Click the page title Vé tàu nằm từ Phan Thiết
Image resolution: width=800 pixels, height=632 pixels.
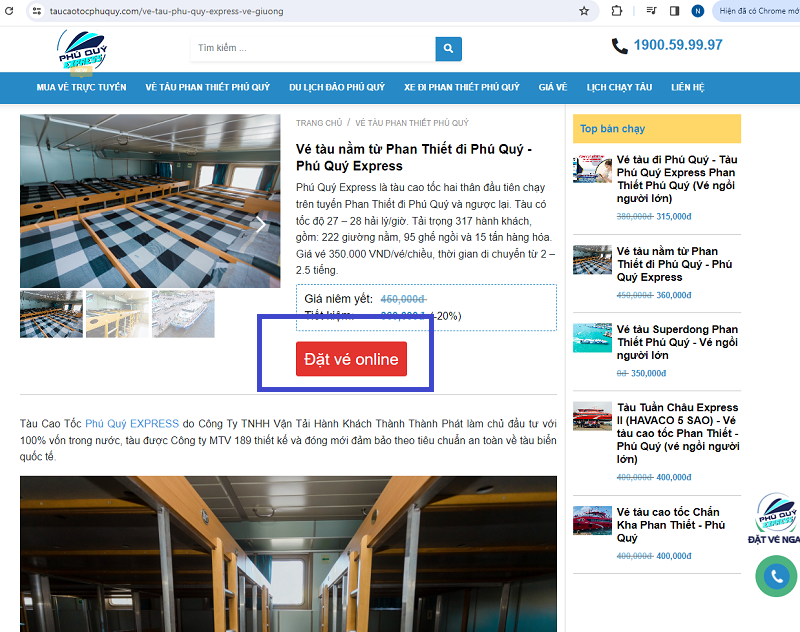[414, 158]
